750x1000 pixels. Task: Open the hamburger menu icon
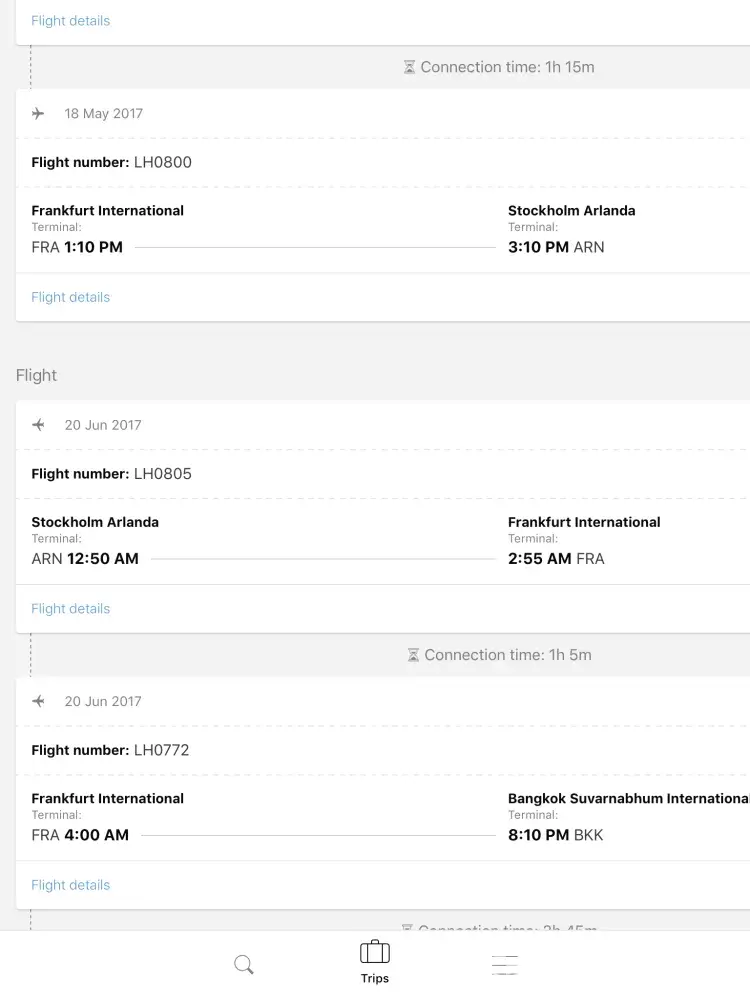(505, 965)
